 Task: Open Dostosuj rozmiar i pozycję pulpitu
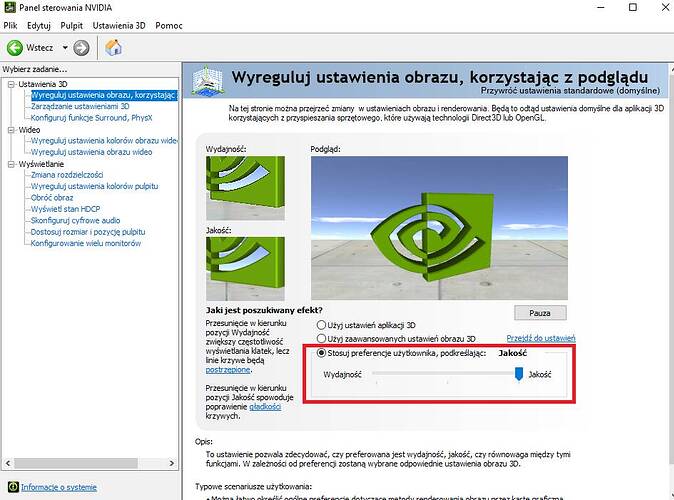click(x=88, y=232)
